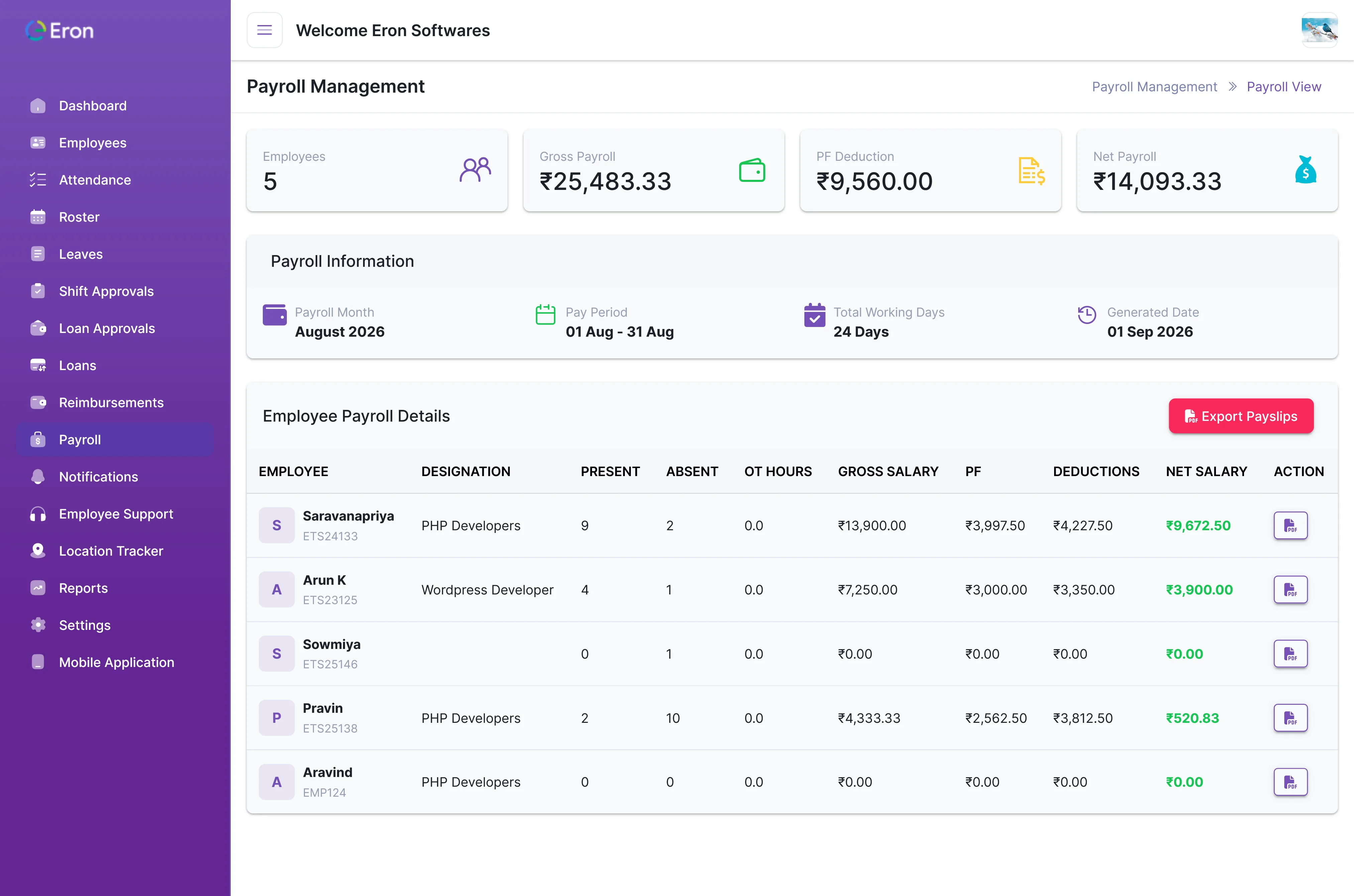Click the NET SALARY column header
Screen dimensions: 1354x896
point(1206,471)
